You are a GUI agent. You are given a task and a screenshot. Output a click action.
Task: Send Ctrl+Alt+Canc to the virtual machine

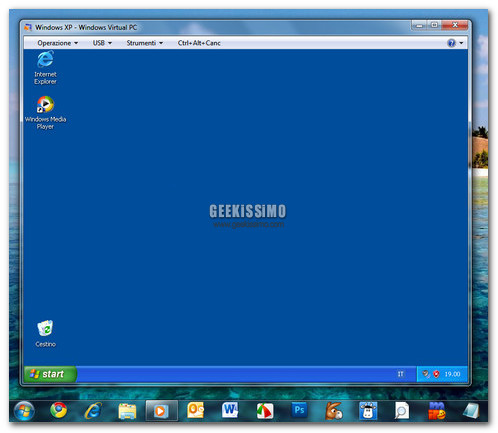click(x=199, y=43)
